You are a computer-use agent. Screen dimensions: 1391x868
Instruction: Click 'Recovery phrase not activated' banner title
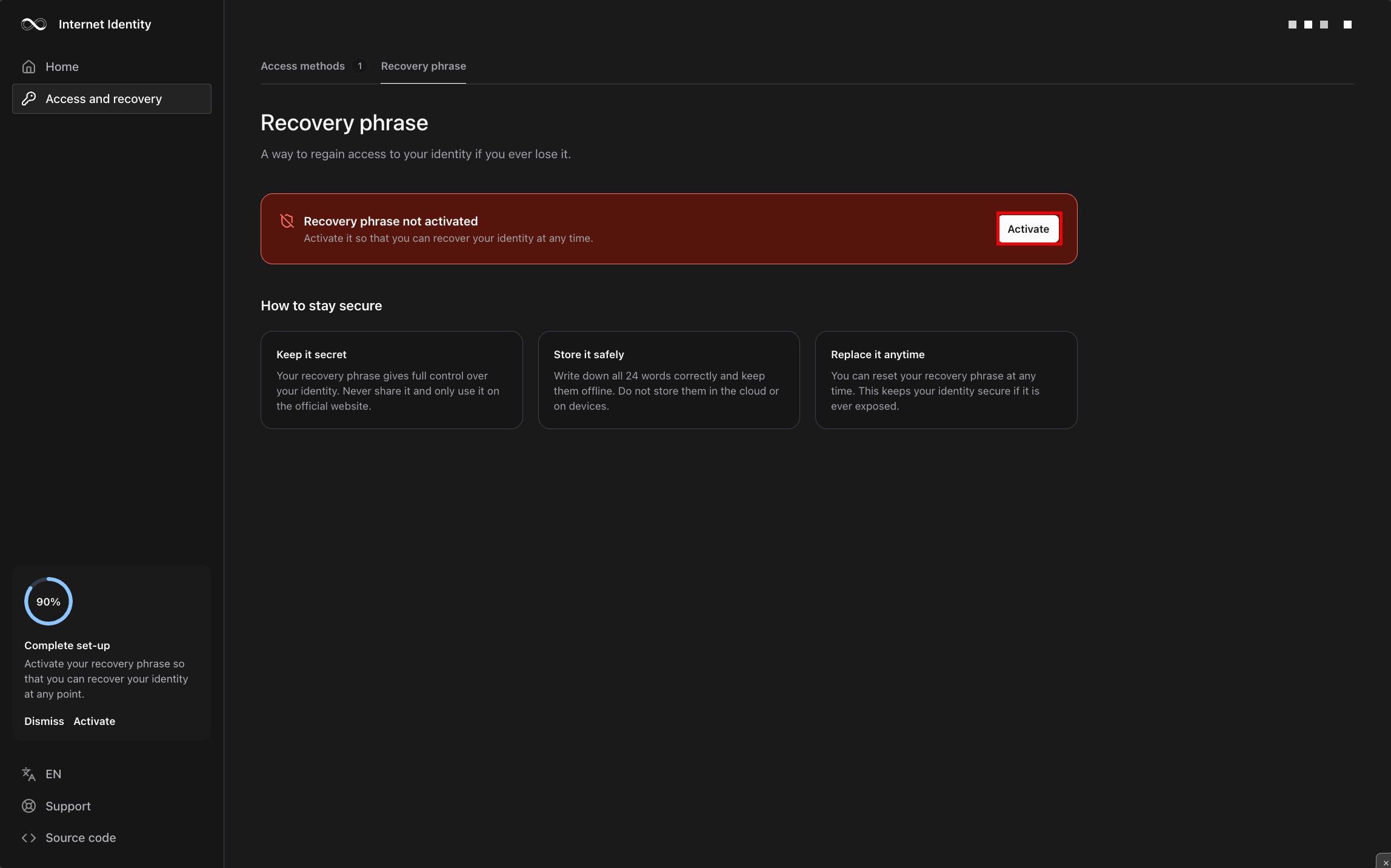[x=390, y=221]
